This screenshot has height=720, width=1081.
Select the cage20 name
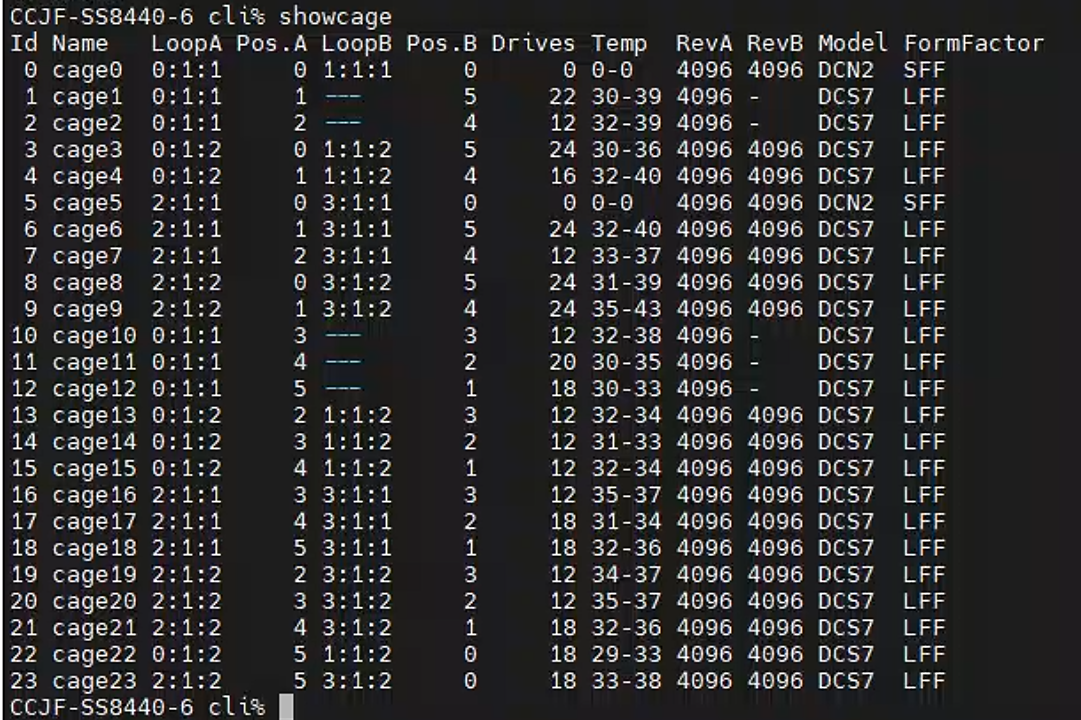94,601
